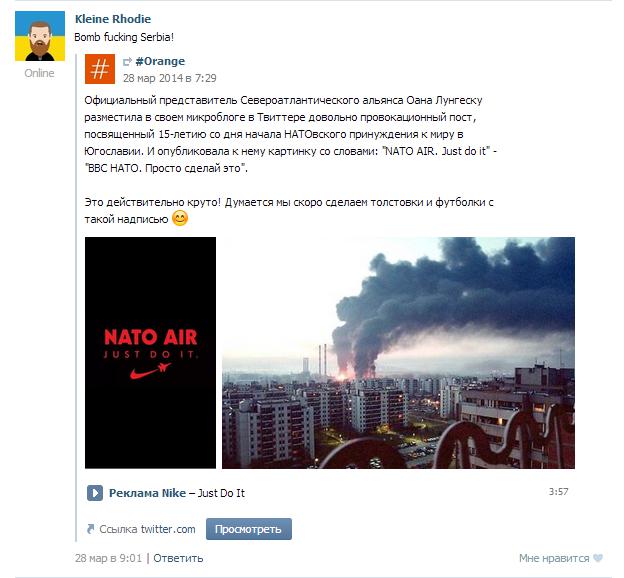Play the Реклама Nike audio track
Screen dimensions: 624x578
95,493
